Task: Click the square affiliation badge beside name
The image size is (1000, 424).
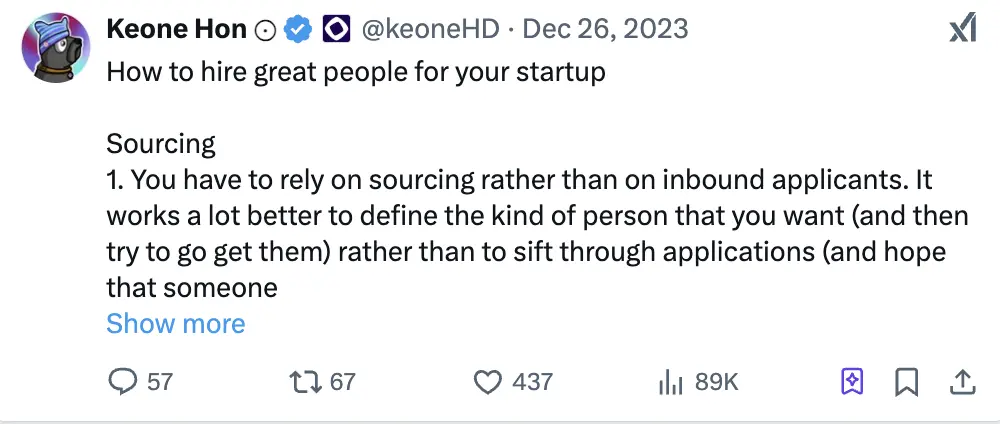Action: tap(335, 30)
